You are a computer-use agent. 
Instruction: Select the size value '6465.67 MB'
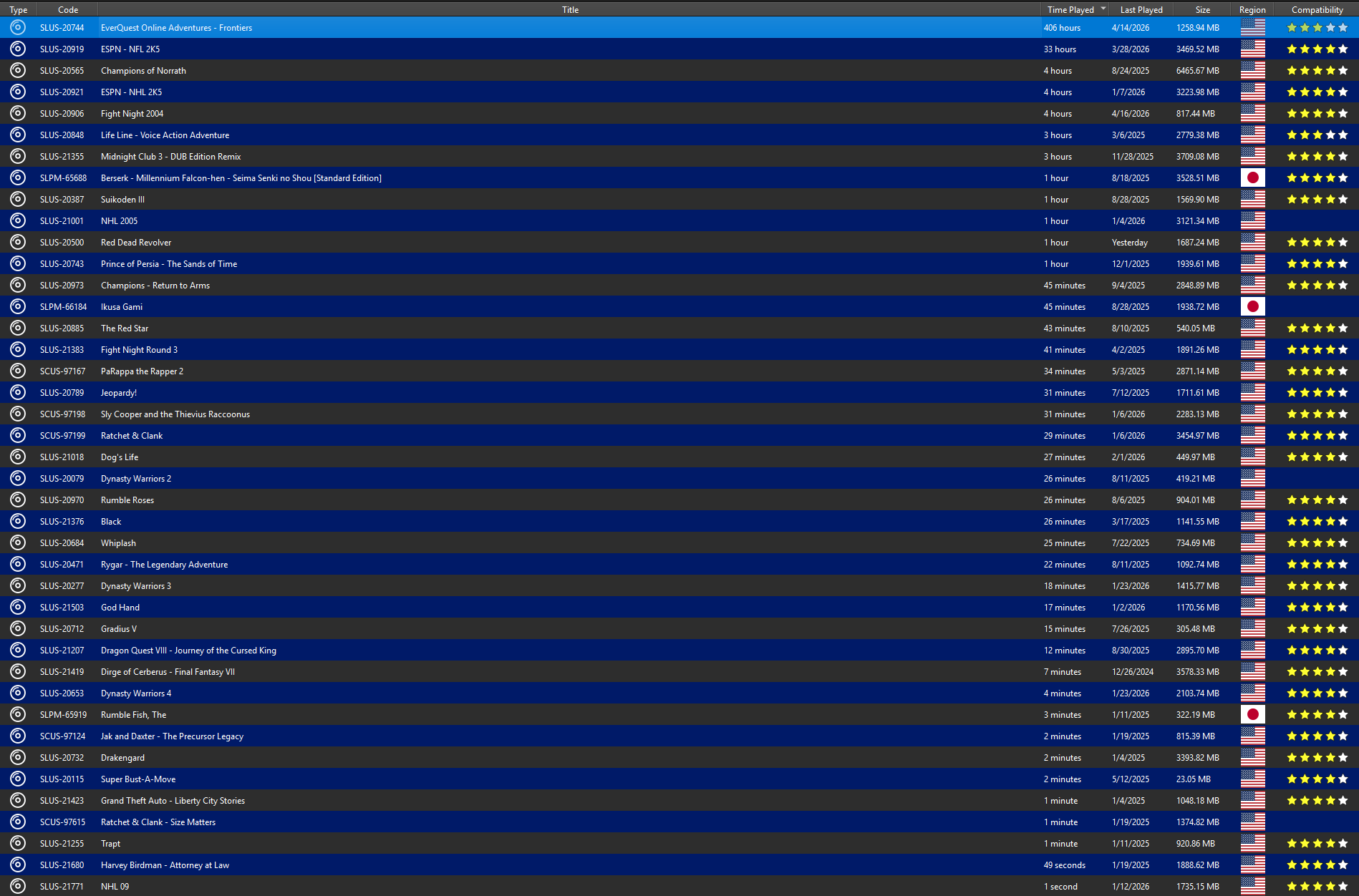click(1197, 70)
